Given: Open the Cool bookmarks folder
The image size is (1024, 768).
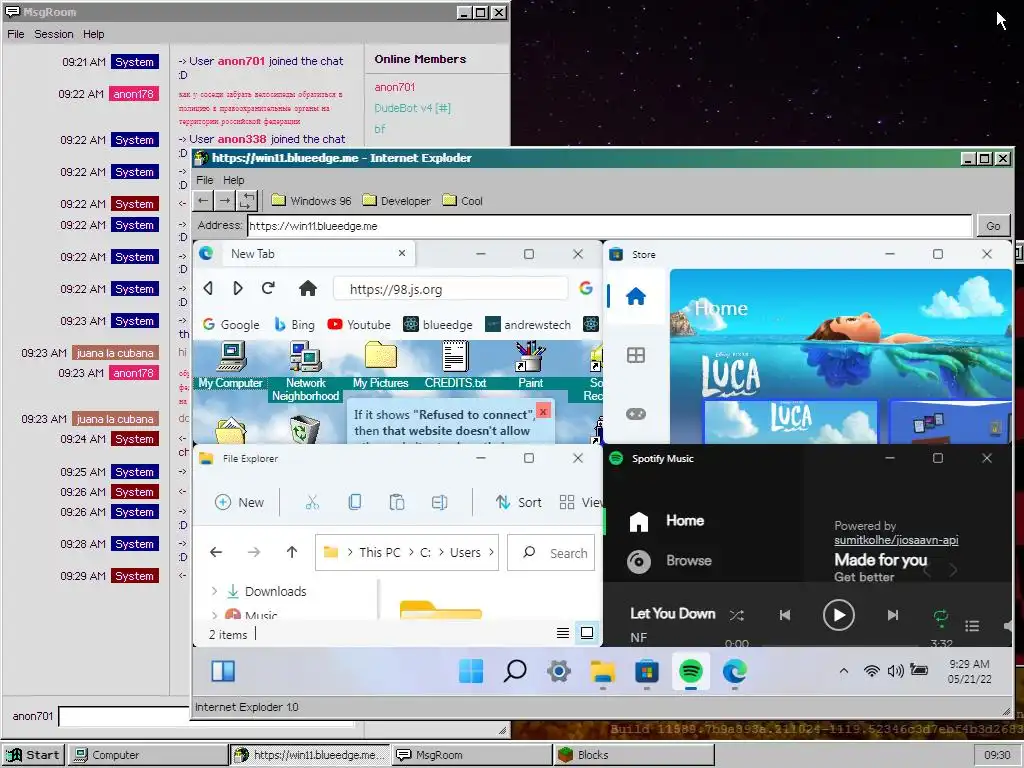Looking at the screenshot, I should click(462, 200).
